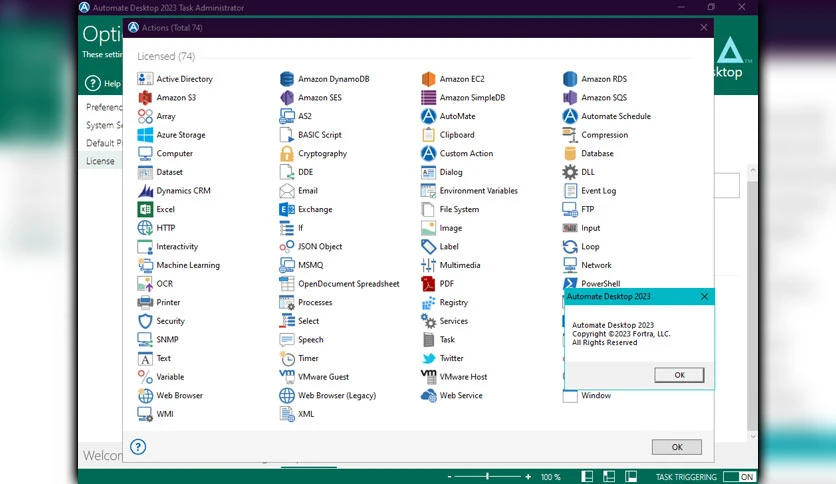Click the Twitter bird icon
The width and height of the screenshot is (836, 484).
tap(429, 358)
